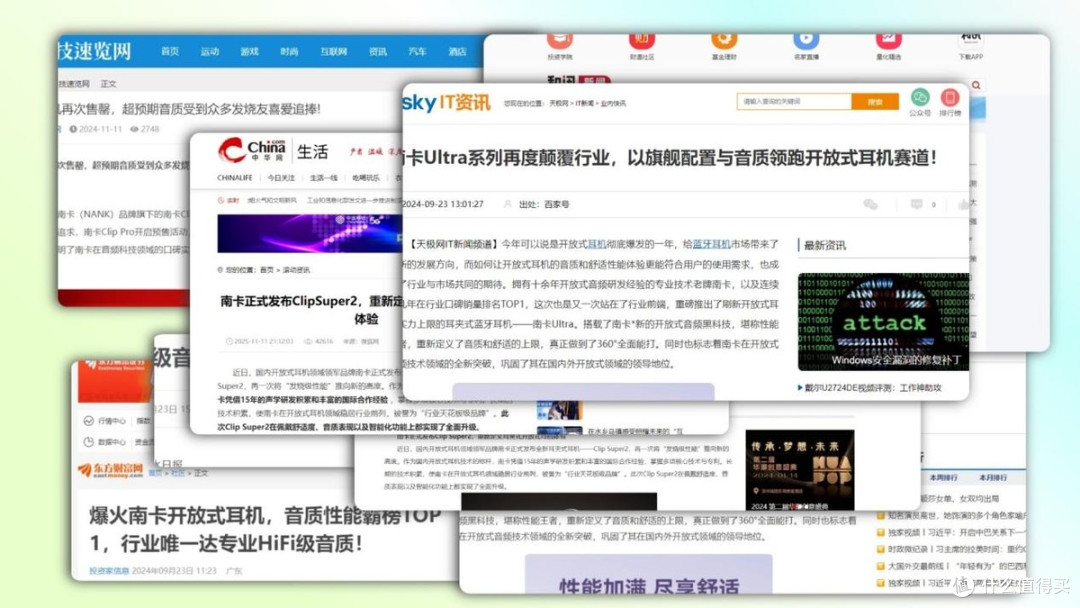This screenshot has height=608, width=1080.
Task: Open 酒店 in 技速览网 navigation bar
Action: 457,52
